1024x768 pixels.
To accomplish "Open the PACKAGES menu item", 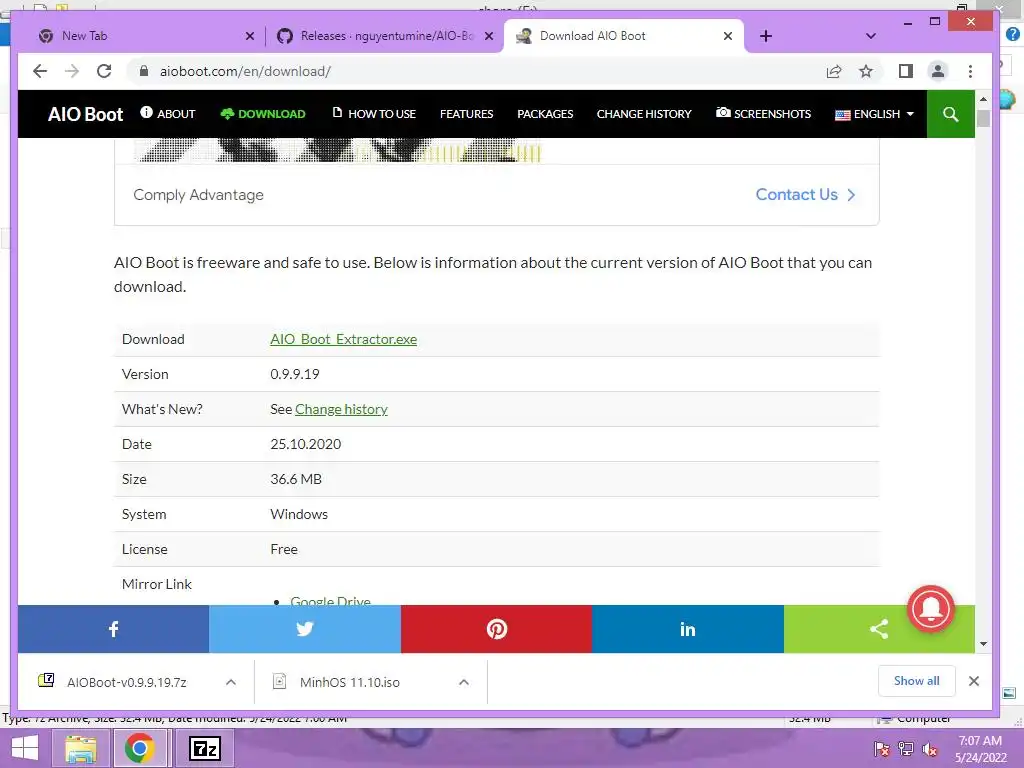I will [545, 114].
